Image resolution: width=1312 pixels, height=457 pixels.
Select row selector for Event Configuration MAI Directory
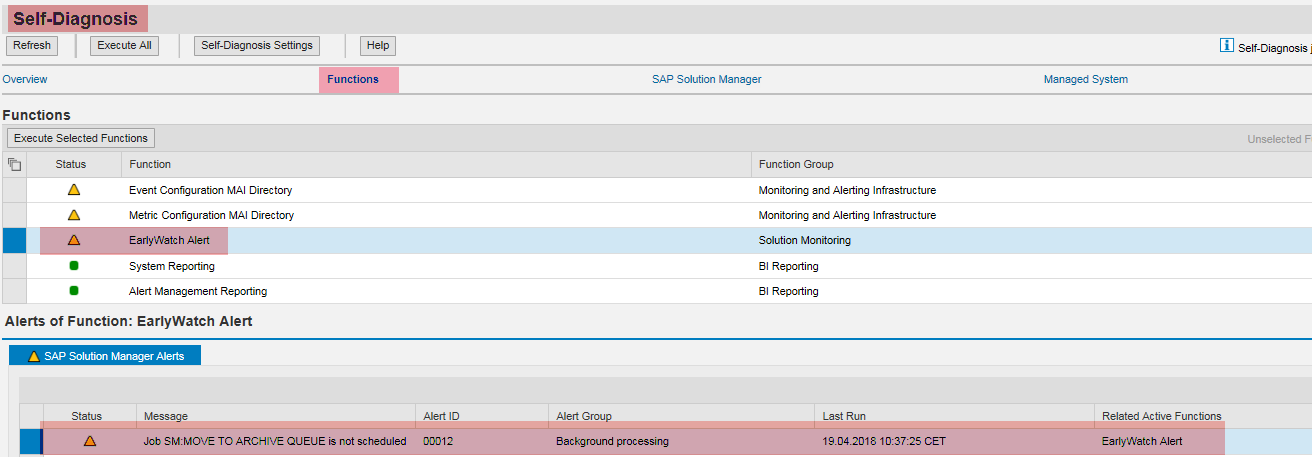click(14, 190)
